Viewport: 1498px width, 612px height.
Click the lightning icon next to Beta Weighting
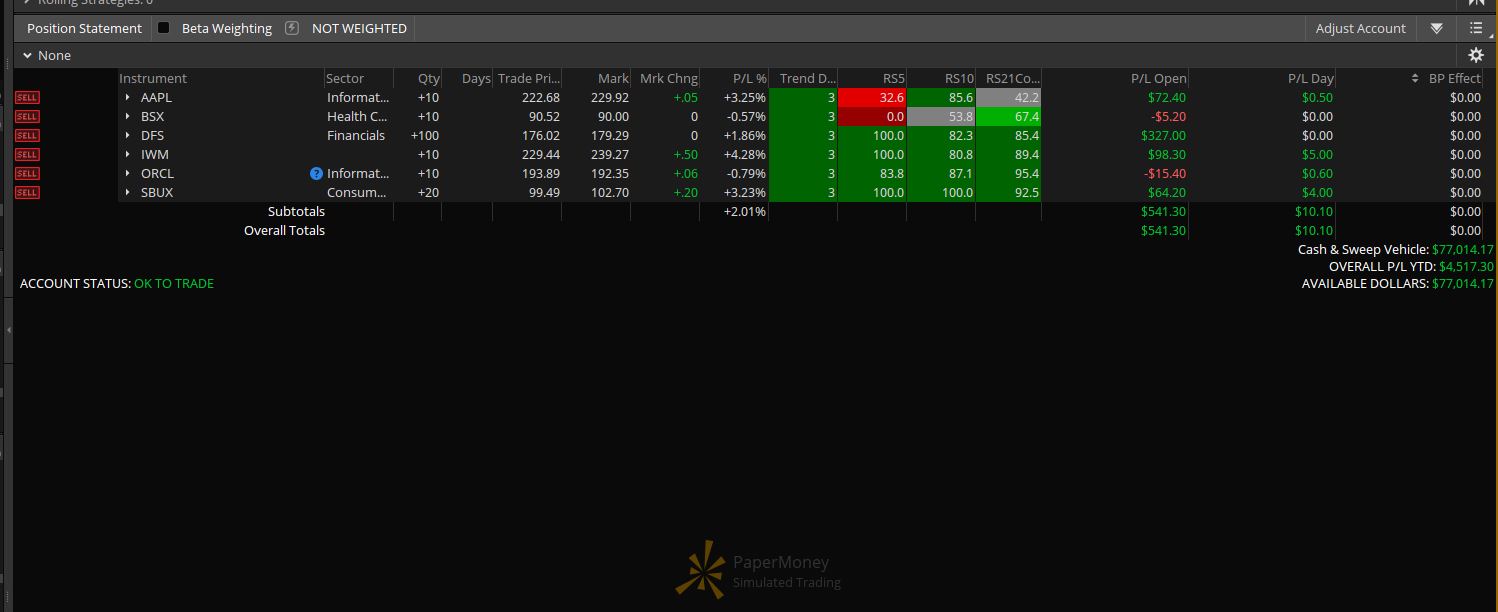pos(292,28)
